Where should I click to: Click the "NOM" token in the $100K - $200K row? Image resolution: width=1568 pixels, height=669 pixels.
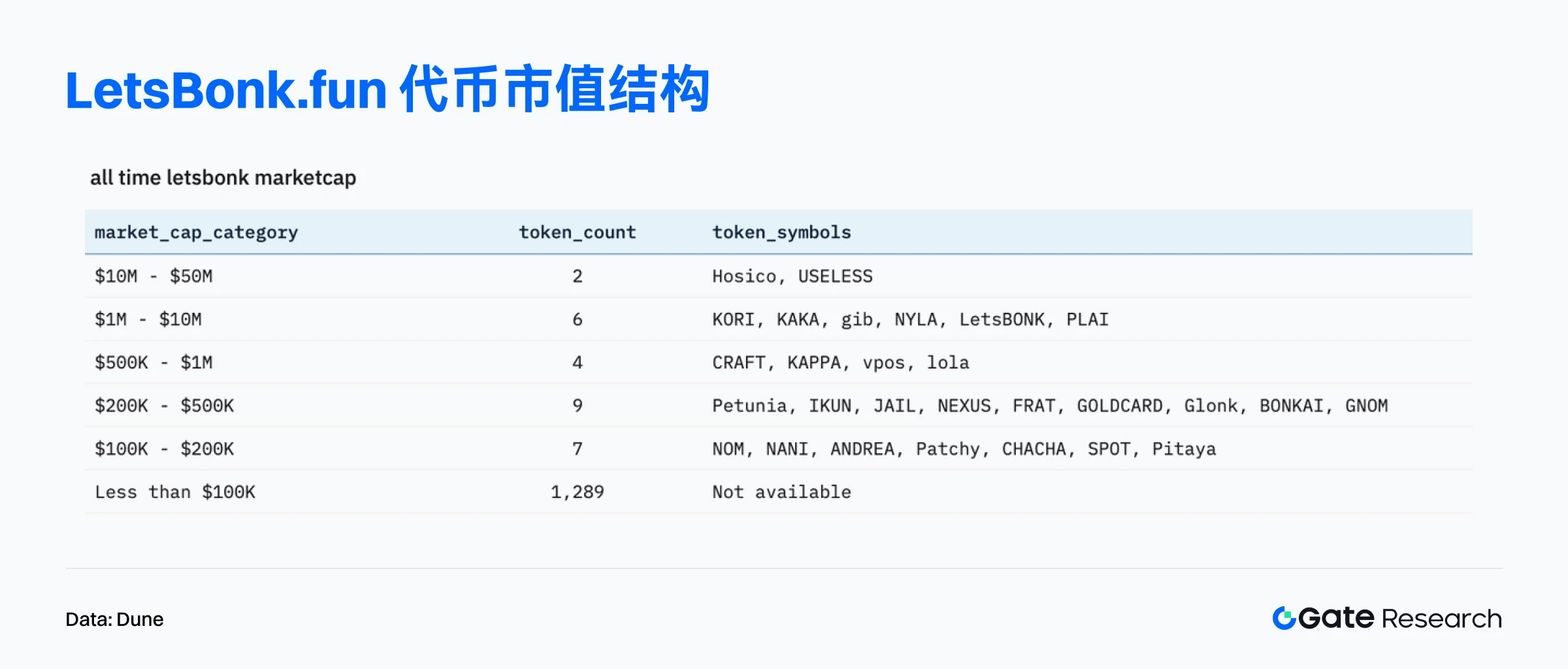click(x=728, y=449)
